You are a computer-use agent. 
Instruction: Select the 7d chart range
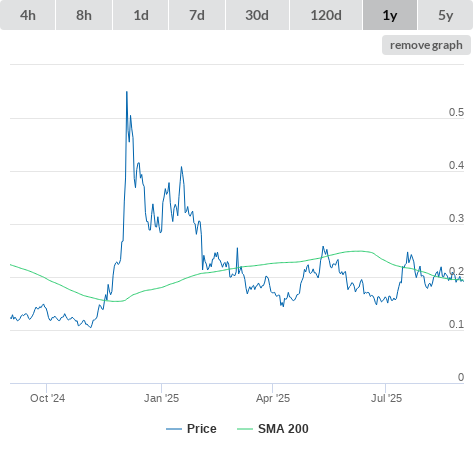197,15
